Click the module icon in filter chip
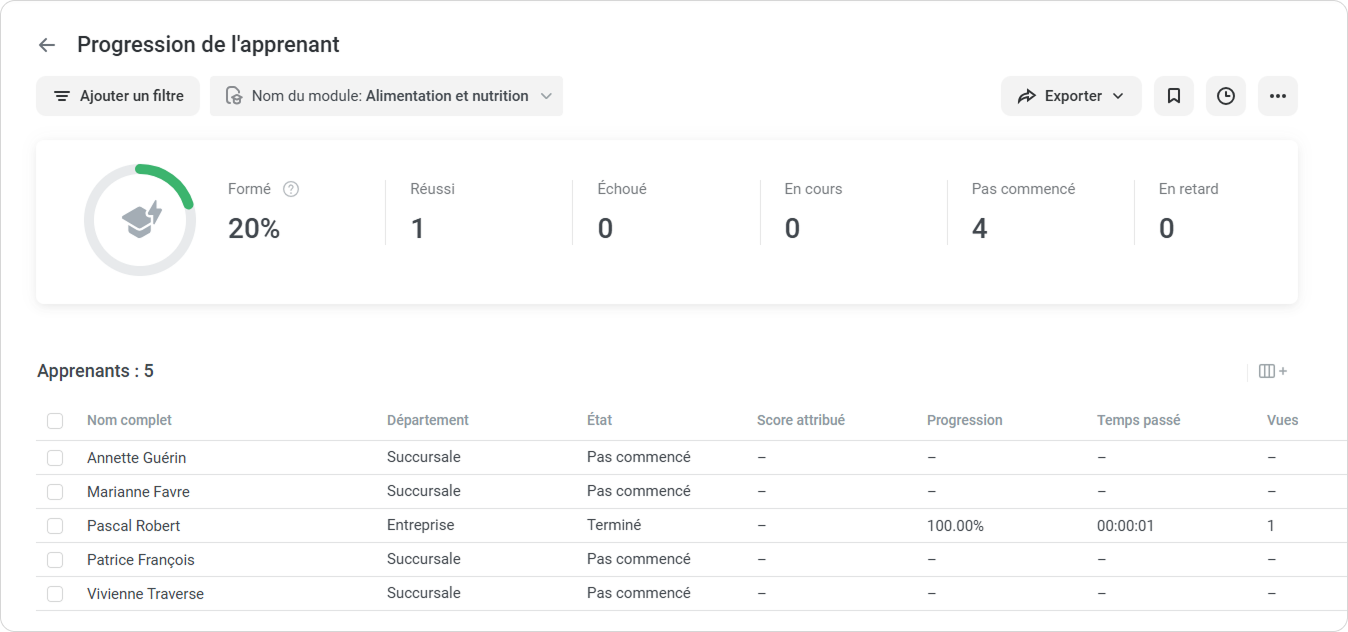Viewport: 1348px width, 632px height. 234,96
